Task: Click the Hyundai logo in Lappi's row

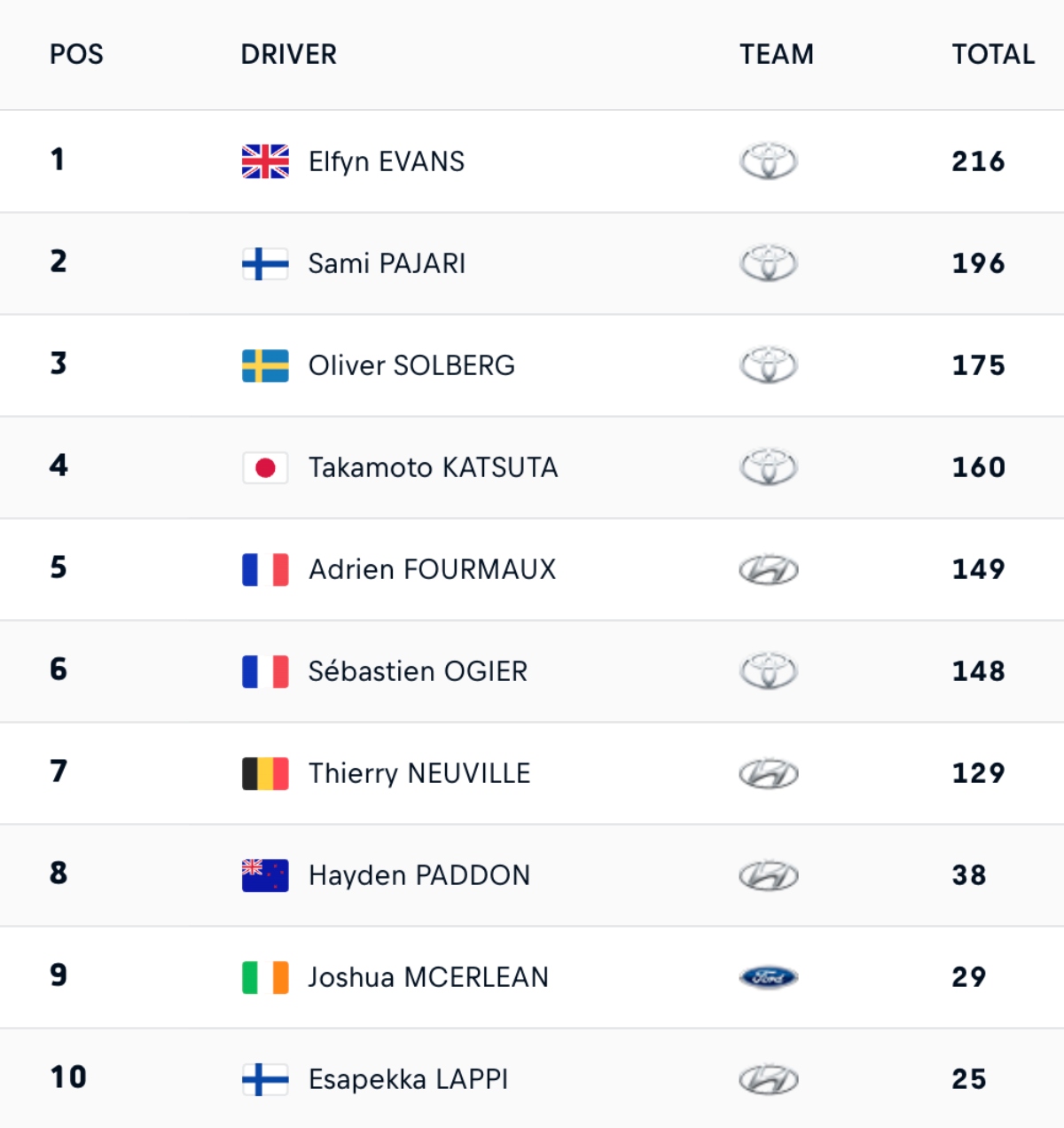Action: pyautogui.click(x=769, y=1079)
